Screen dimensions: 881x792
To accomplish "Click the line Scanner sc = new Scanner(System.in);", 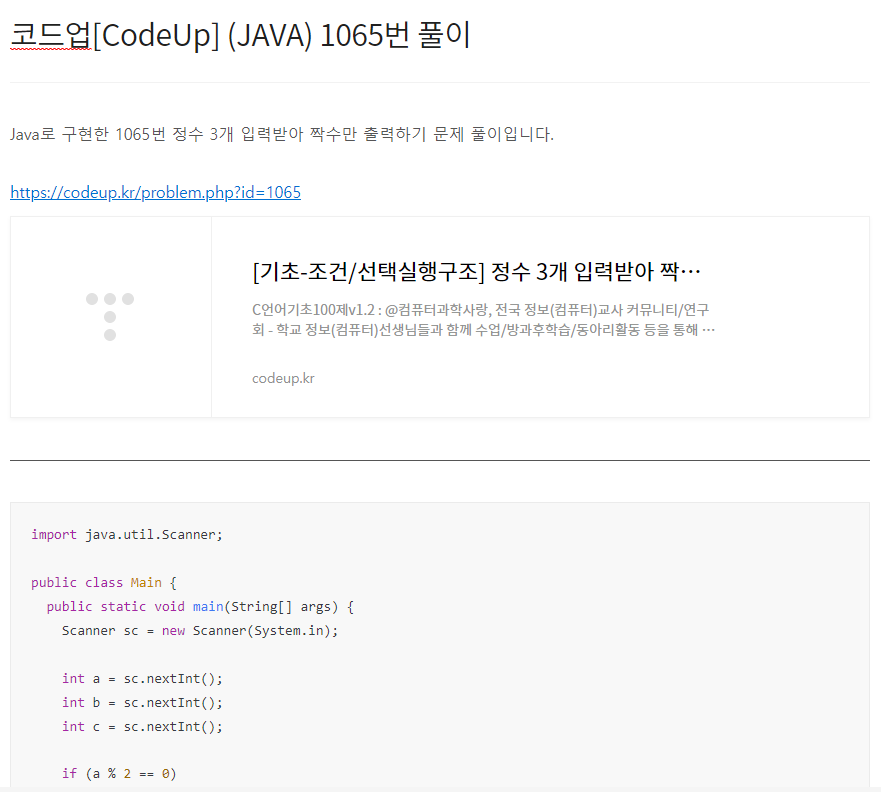I will (200, 631).
